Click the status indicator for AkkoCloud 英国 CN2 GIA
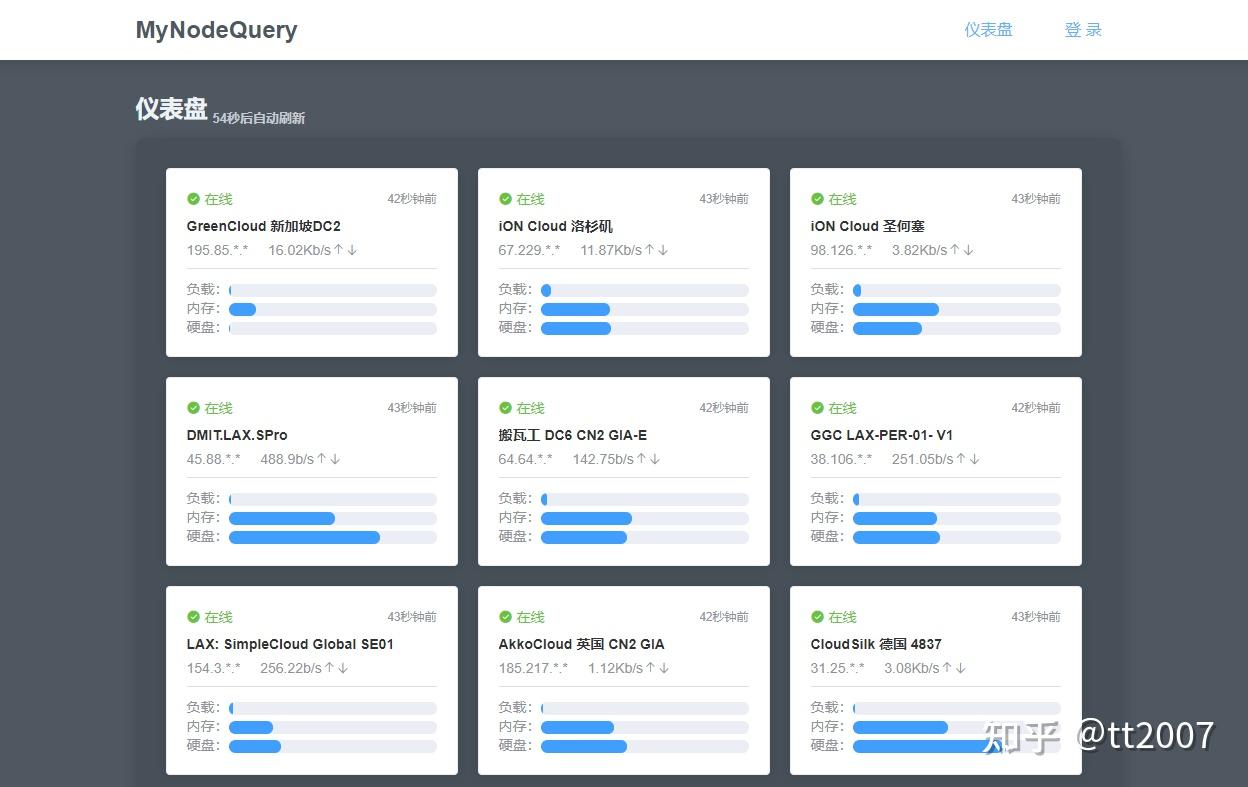 [505, 617]
